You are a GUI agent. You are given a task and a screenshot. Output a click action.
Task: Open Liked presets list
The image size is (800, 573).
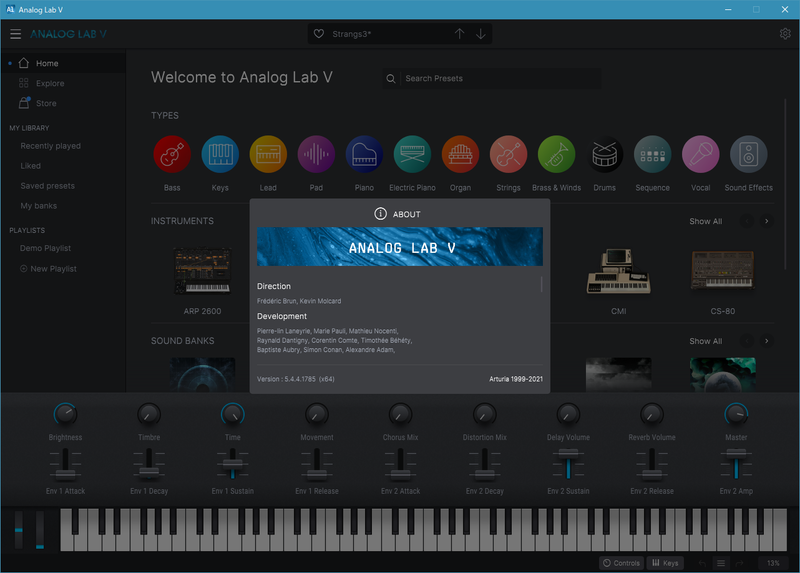31,166
